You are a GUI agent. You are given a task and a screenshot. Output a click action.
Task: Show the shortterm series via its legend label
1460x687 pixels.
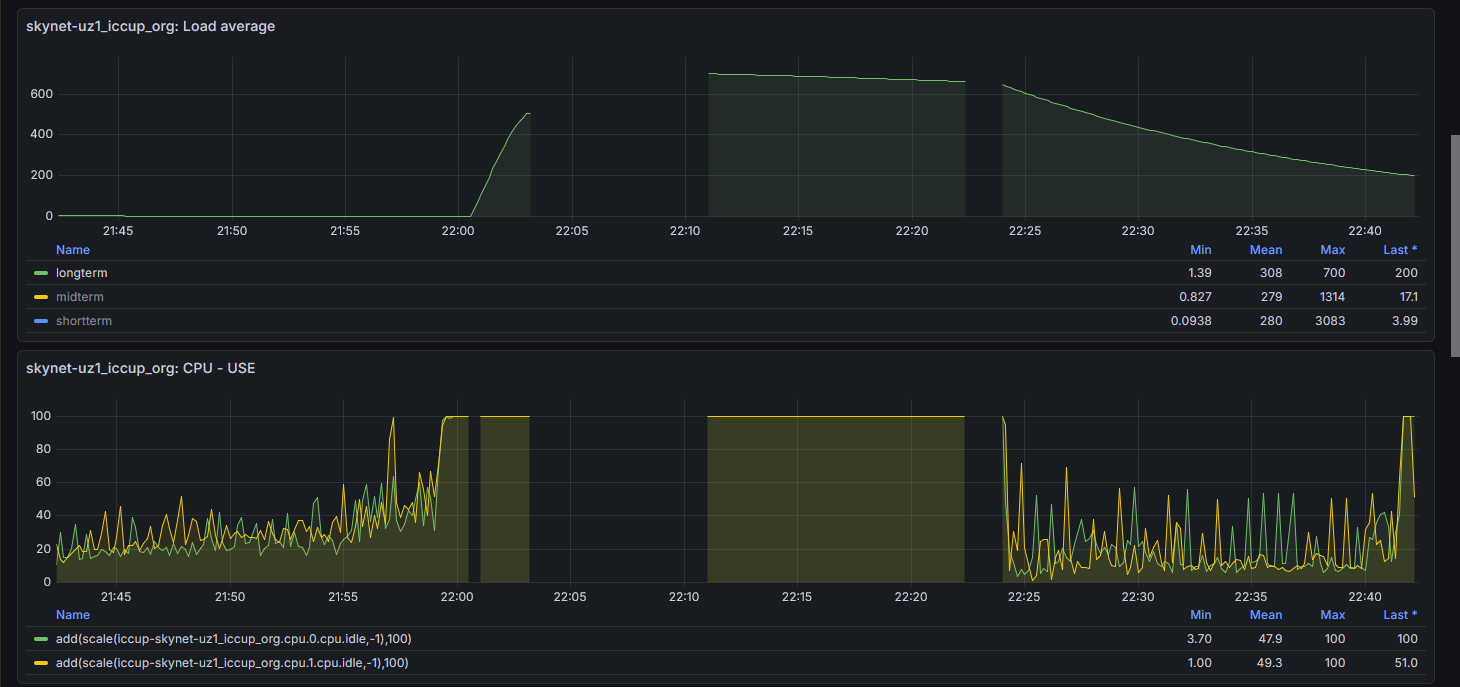84,321
